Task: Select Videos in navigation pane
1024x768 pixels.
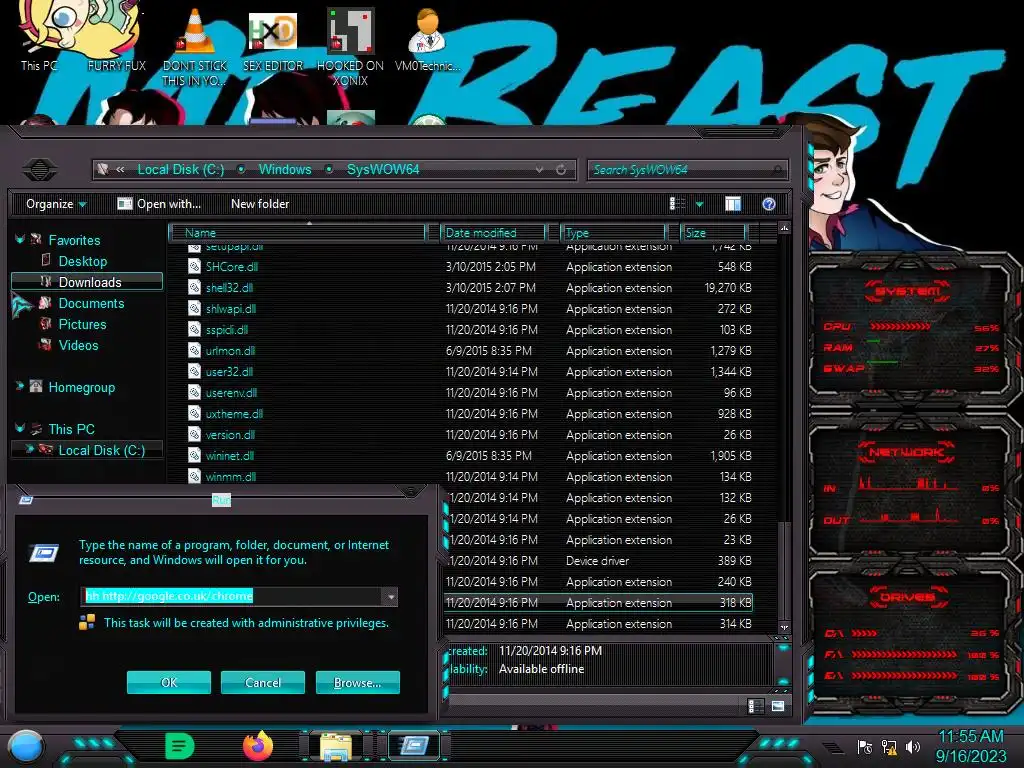Action: [78, 345]
